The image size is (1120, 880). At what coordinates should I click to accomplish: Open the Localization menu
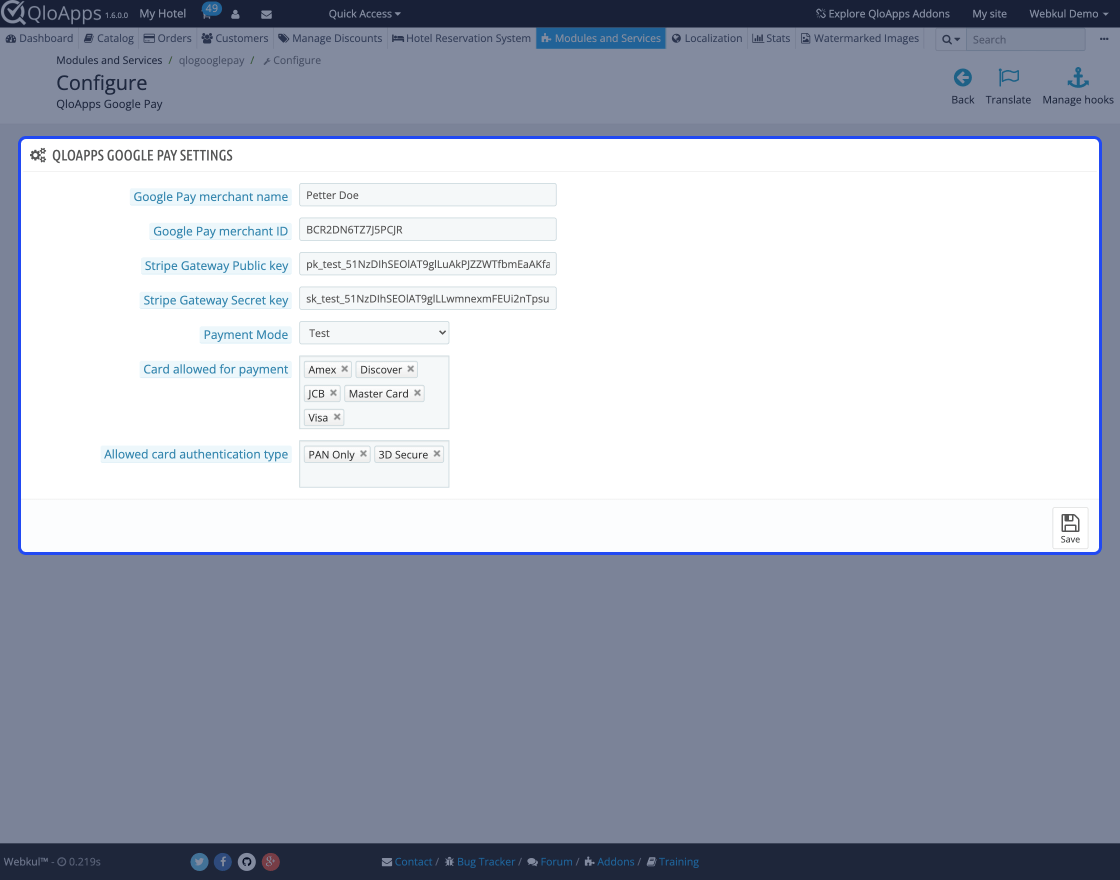pos(707,39)
